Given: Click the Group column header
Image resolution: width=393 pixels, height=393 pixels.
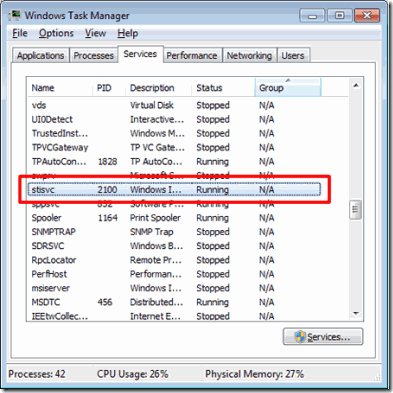Looking at the screenshot, I should [288, 88].
